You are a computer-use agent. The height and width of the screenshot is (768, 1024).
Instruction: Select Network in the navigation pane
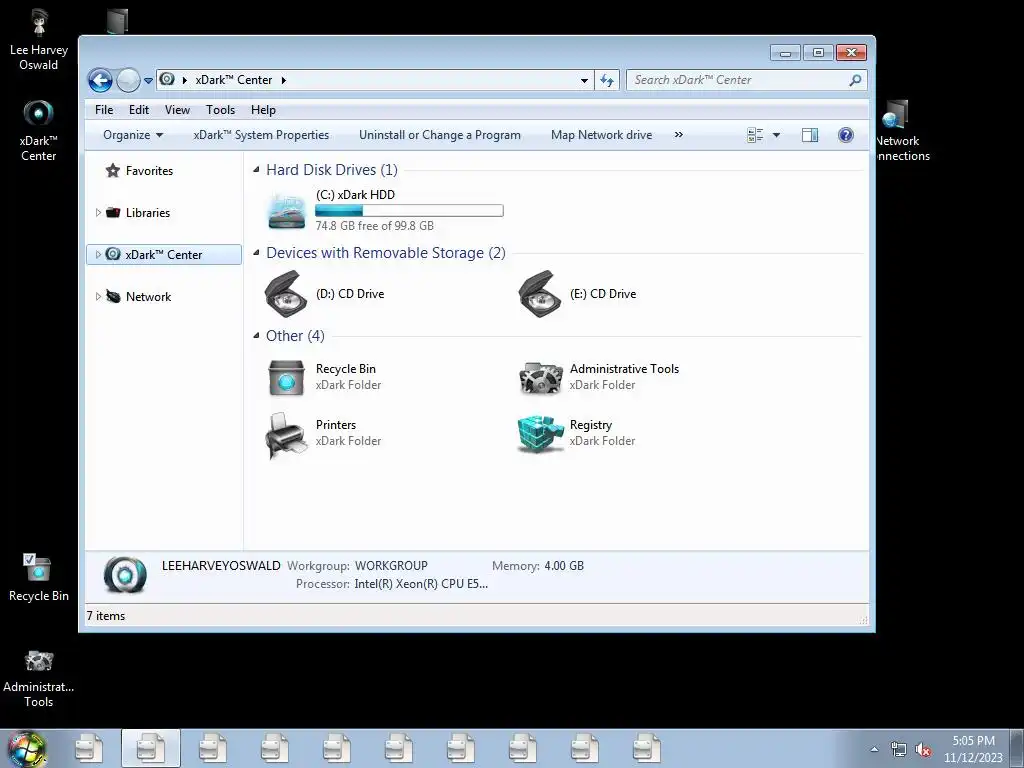(148, 296)
